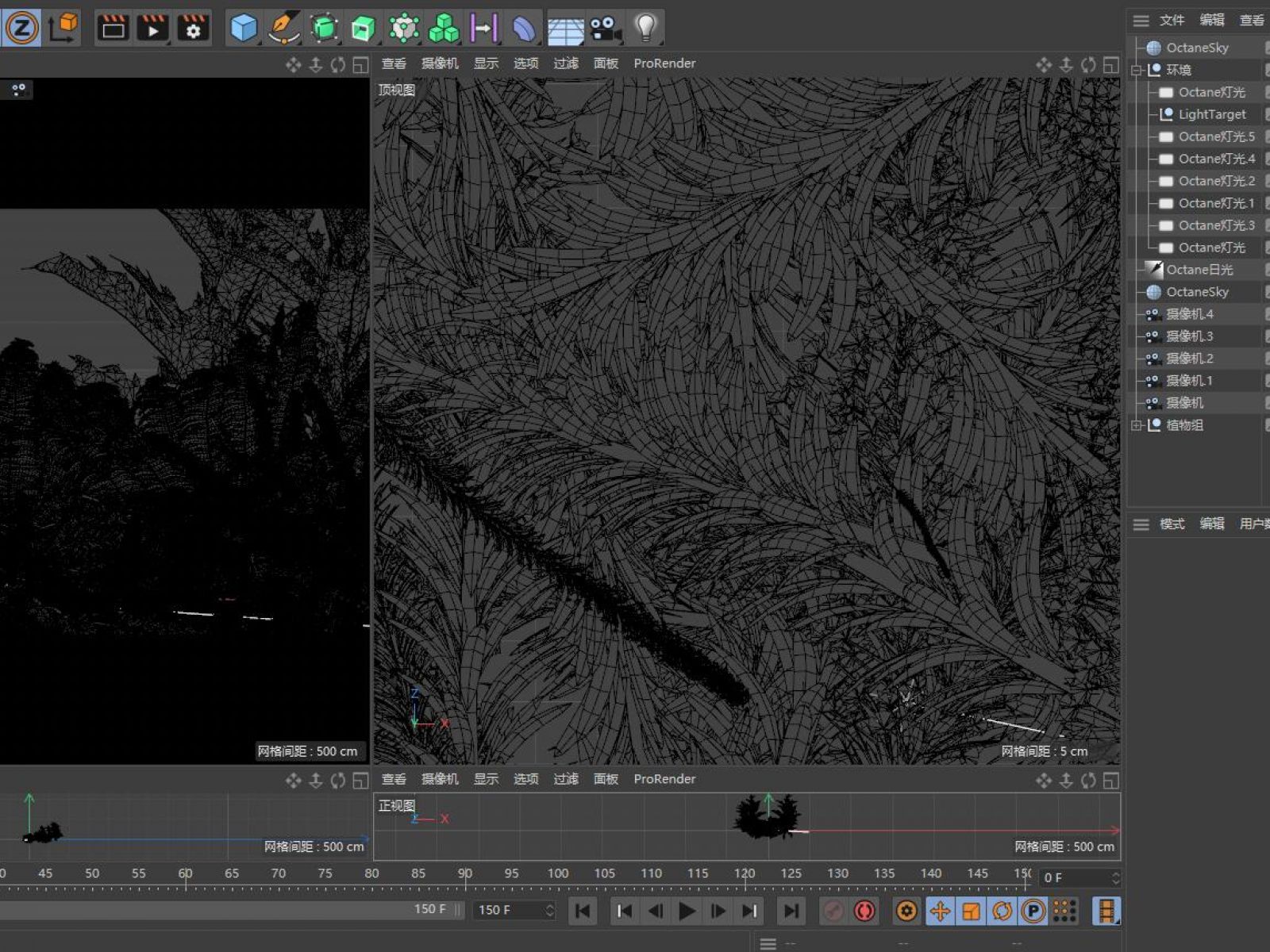Click the purple Linear Field icon
The height and width of the screenshot is (952, 1270).
(483, 29)
